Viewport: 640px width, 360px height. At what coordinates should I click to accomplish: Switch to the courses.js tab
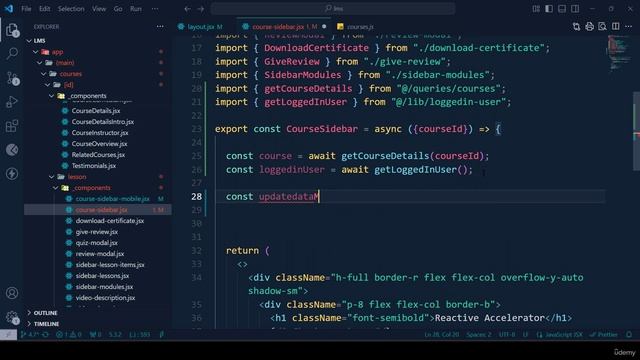tap(356, 27)
